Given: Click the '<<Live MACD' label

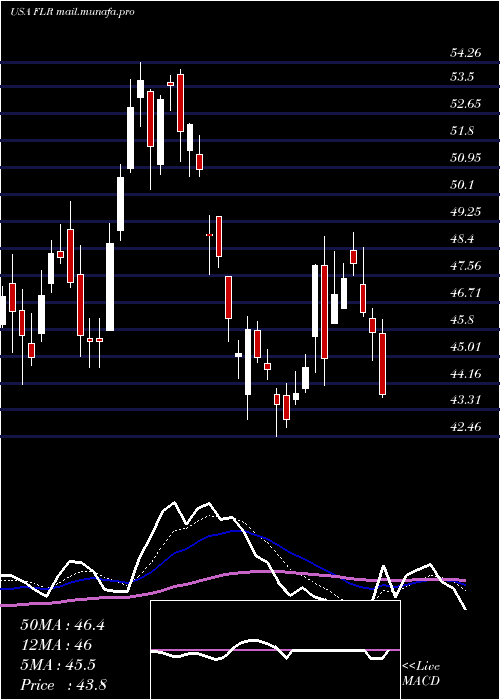Looking at the screenshot, I should (421, 674).
